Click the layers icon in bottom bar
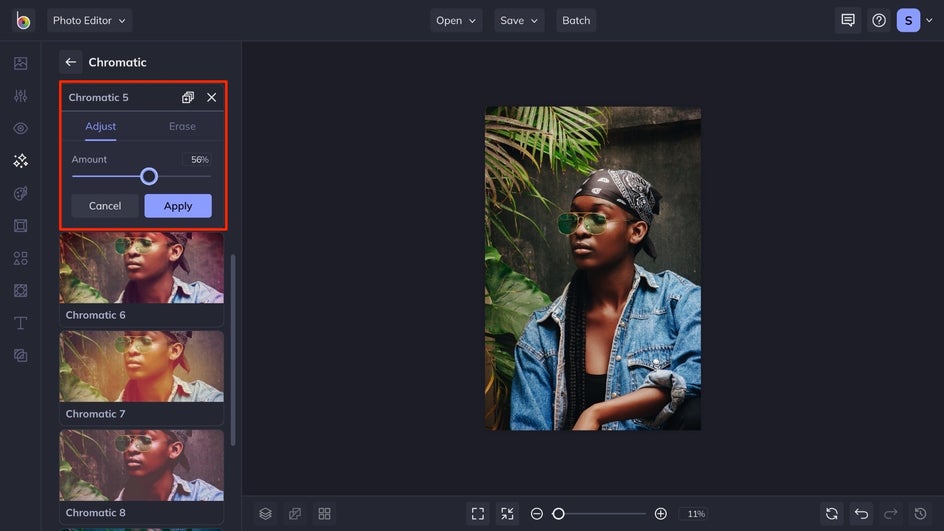 (266, 514)
